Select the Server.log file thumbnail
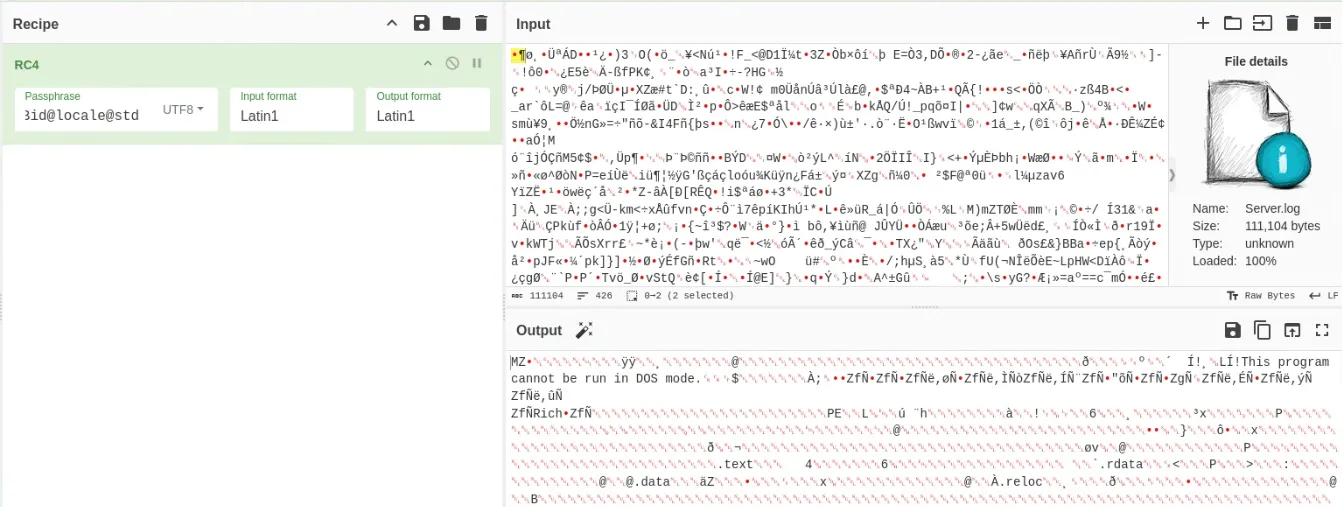Viewport: 1342px width, 507px height. 1257,134
